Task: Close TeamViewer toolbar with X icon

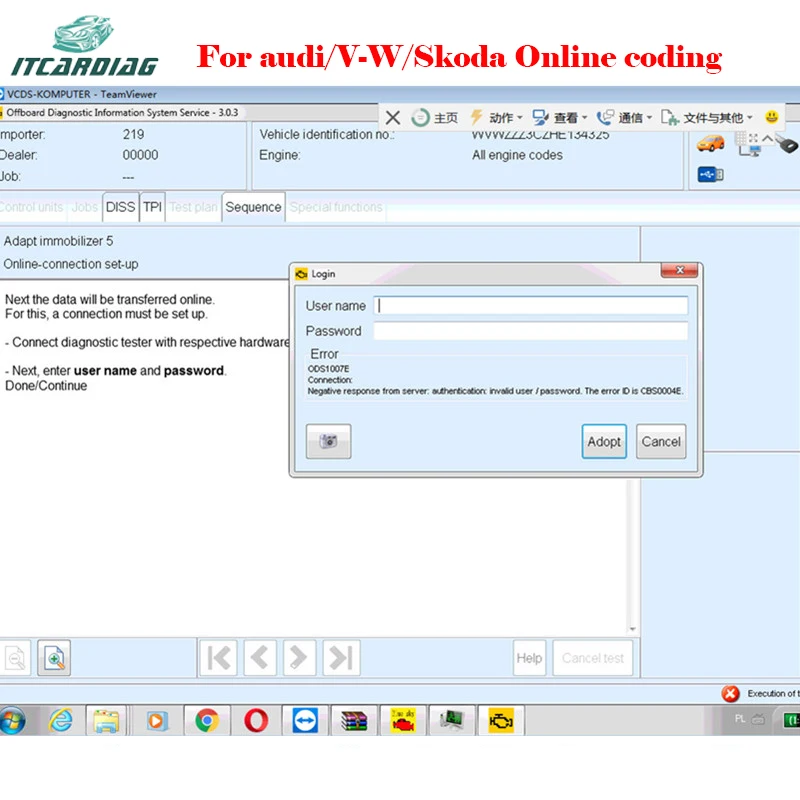Action: [393, 118]
